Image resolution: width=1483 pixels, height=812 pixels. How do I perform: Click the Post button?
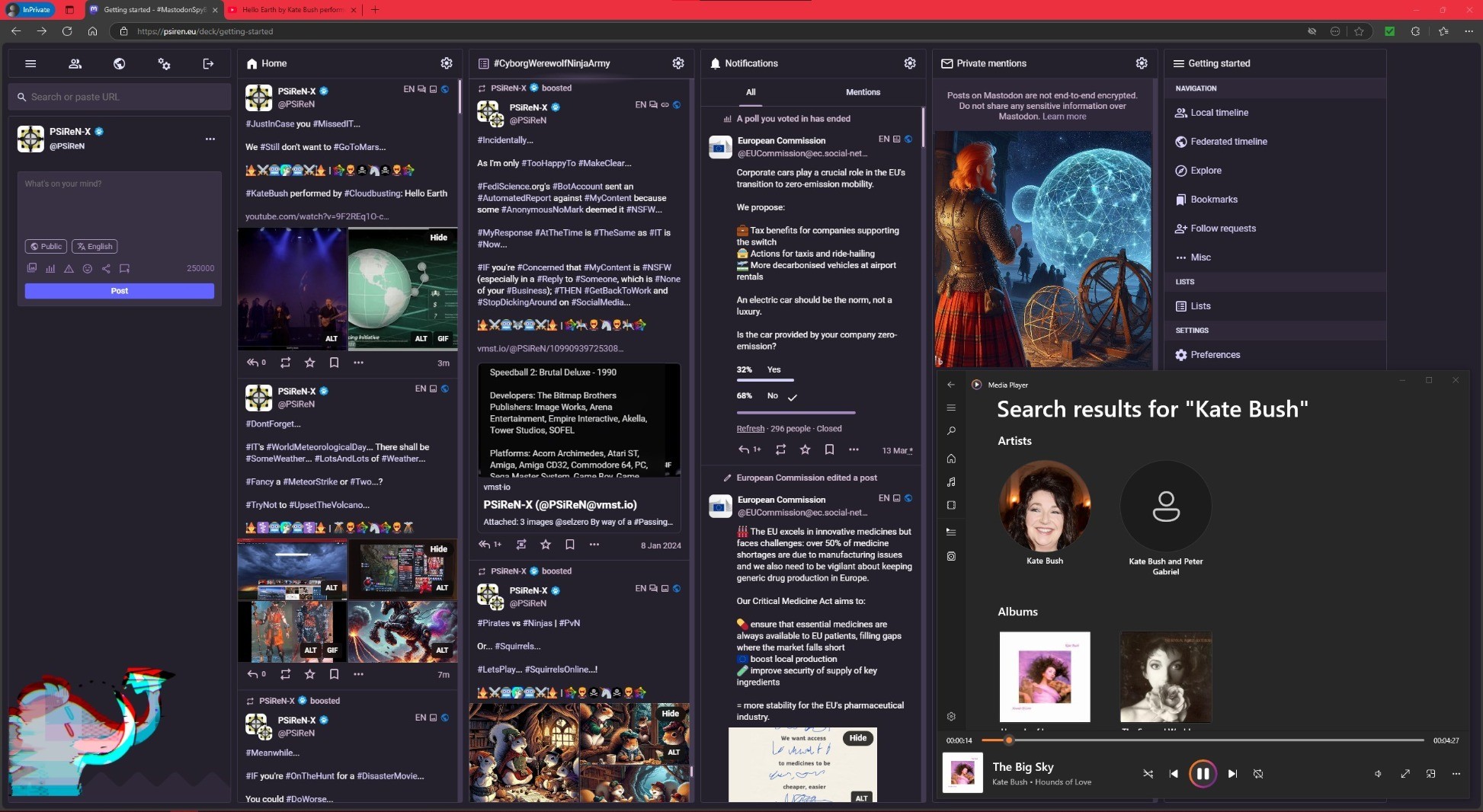(x=120, y=291)
